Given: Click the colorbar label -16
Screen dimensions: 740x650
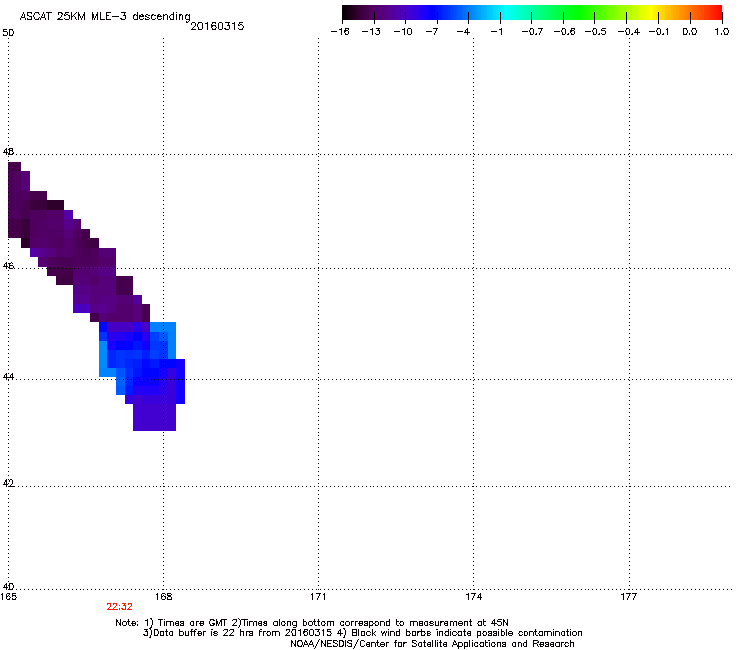Looking at the screenshot, I should [340, 32].
